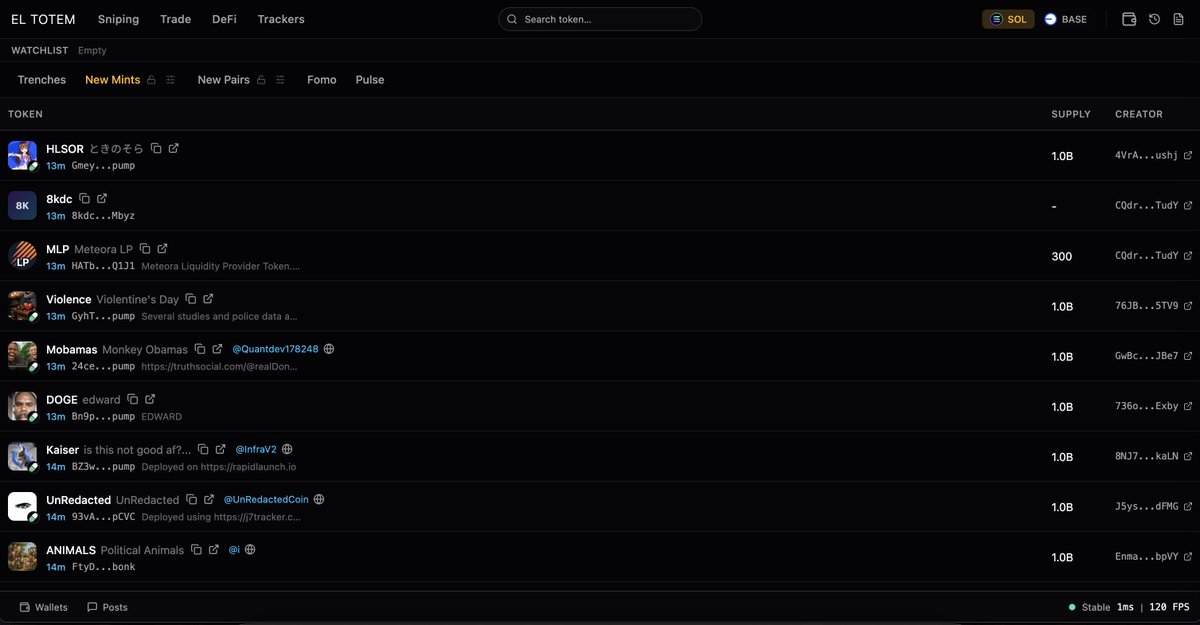Click the CREATOR column header

point(1139,114)
